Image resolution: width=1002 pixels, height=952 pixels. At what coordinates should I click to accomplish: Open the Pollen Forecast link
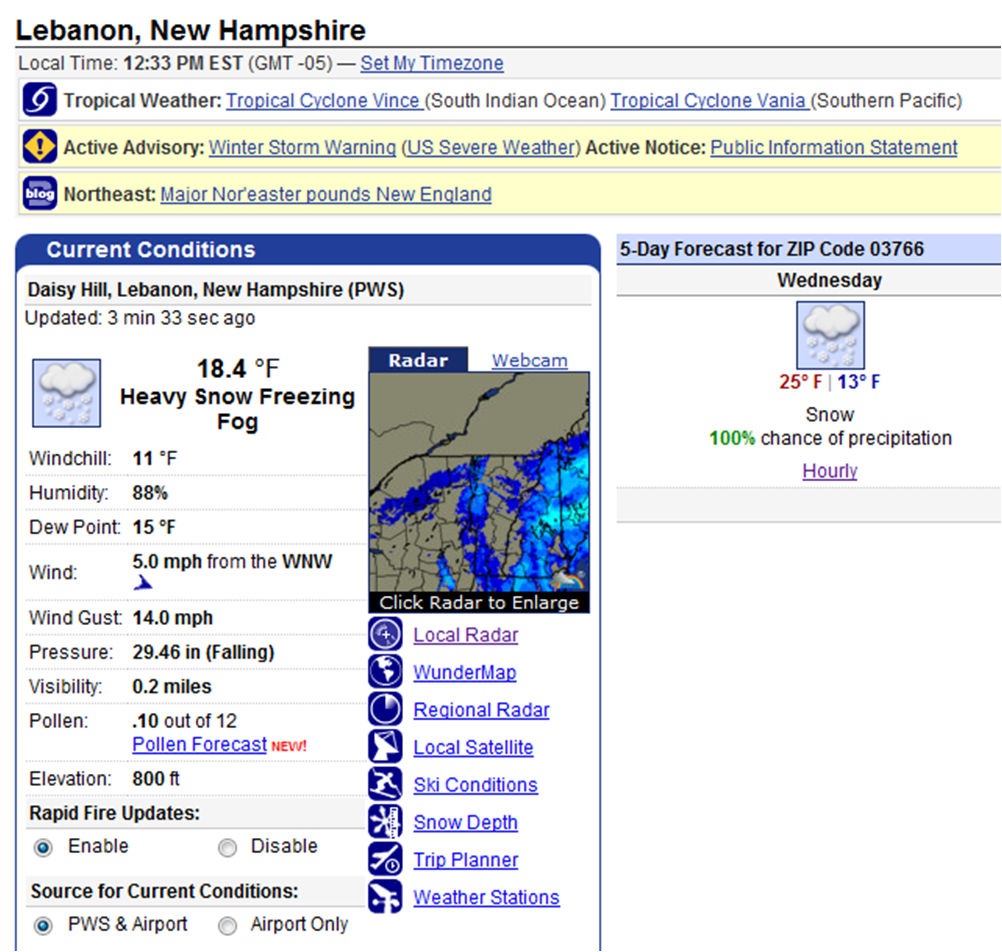[199, 744]
